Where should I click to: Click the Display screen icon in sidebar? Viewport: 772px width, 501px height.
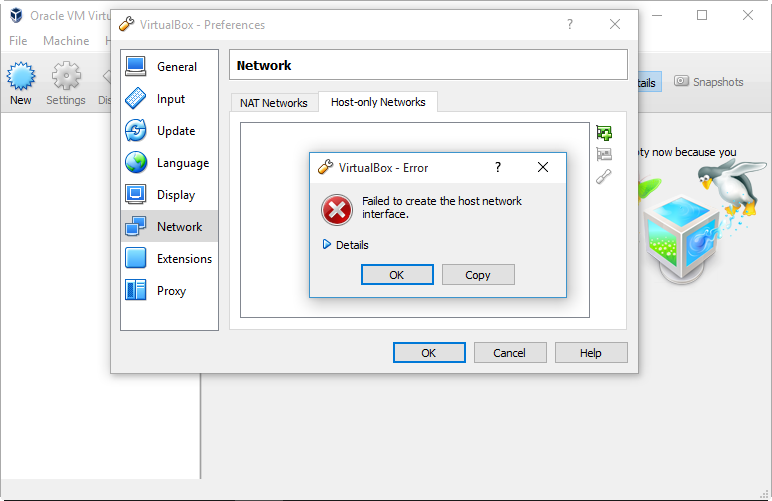pos(135,194)
